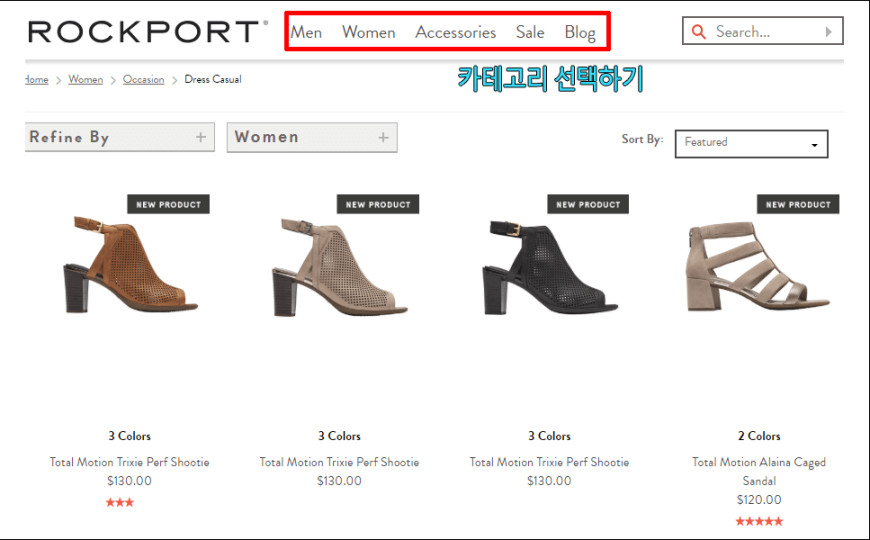Open the Sale menu
870x540 pixels.
click(530, 32)
